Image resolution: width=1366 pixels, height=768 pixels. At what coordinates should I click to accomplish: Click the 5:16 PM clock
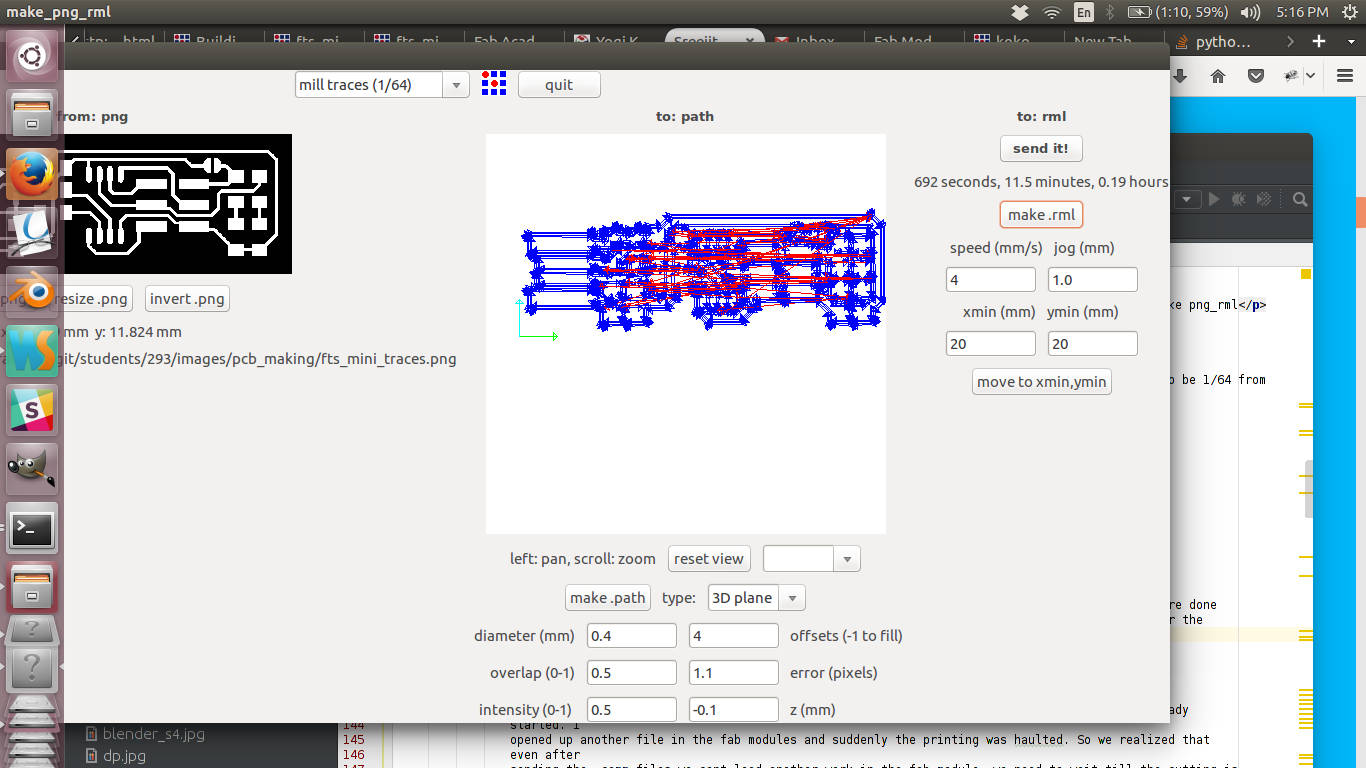(1302, 12)
